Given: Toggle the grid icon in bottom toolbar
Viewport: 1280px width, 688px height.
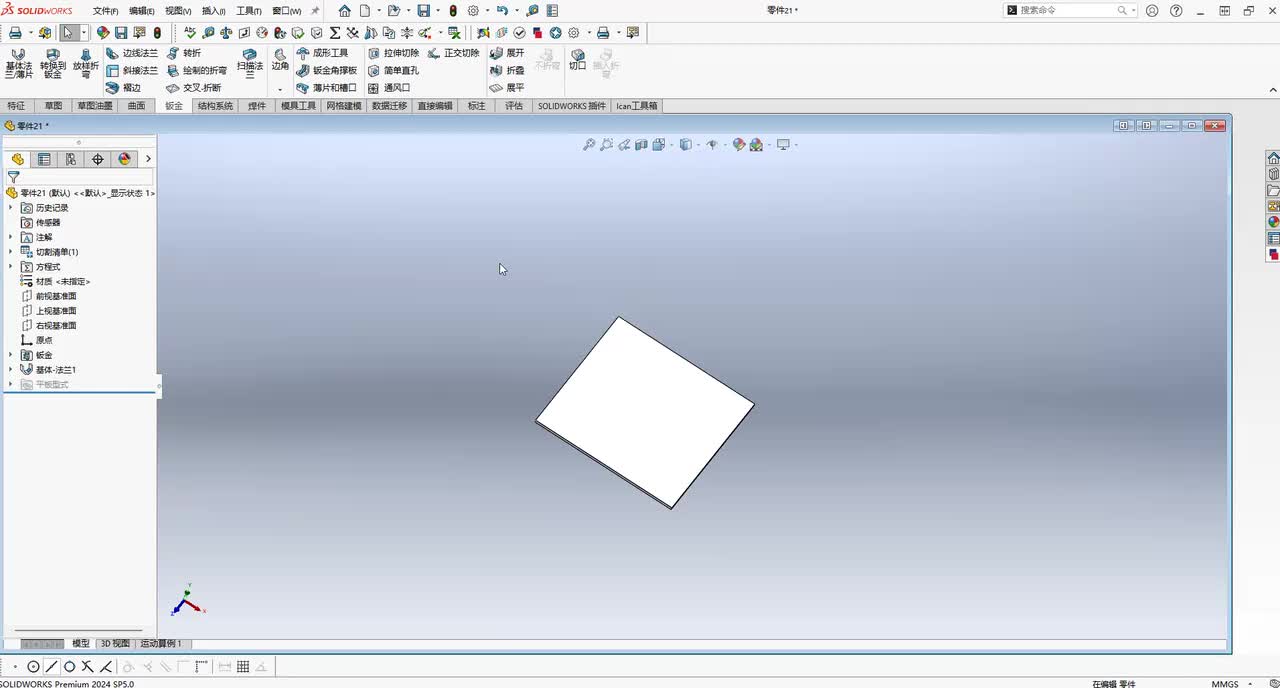Looking at the screenshot, I should (243, 667).
